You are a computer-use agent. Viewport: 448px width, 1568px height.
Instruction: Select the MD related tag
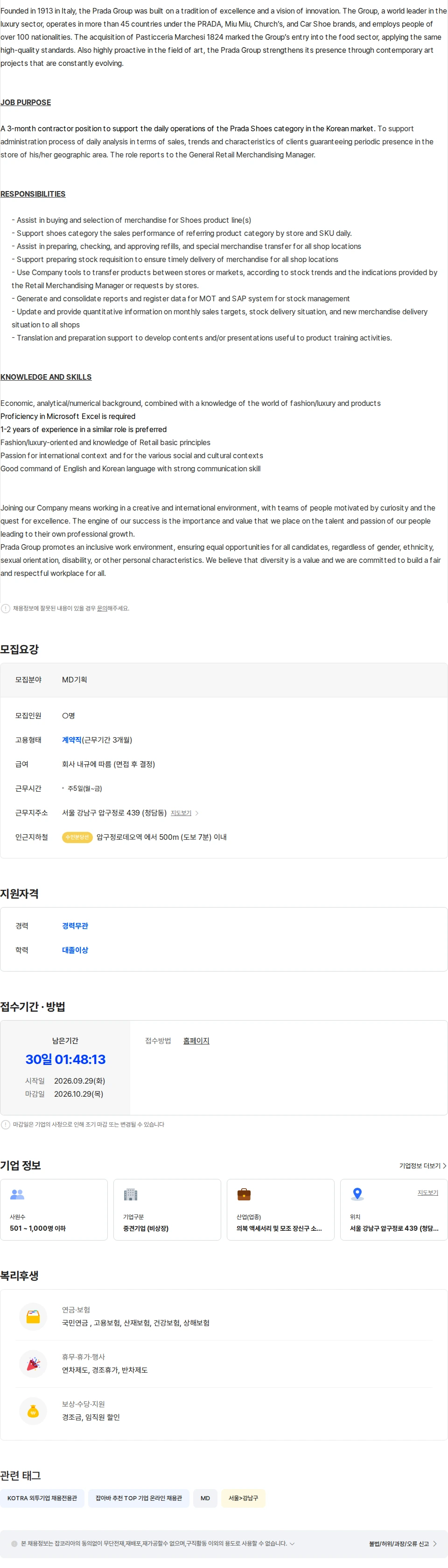coord(205,1498)
